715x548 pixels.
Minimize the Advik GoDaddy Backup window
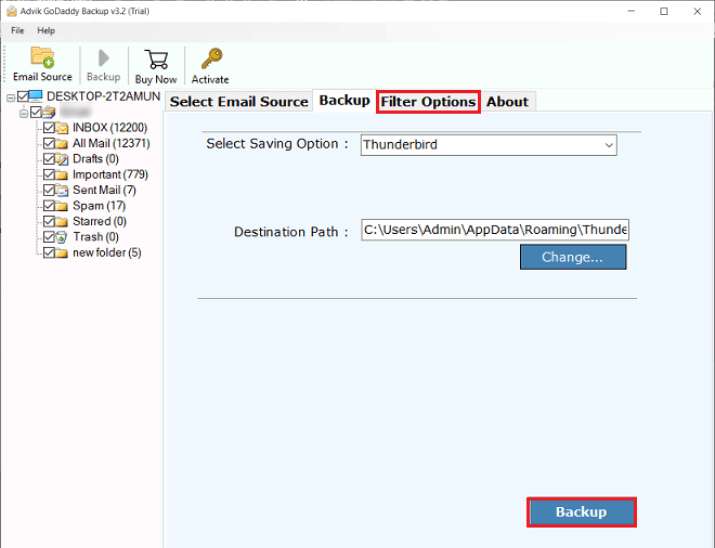[x=631, y=11]
